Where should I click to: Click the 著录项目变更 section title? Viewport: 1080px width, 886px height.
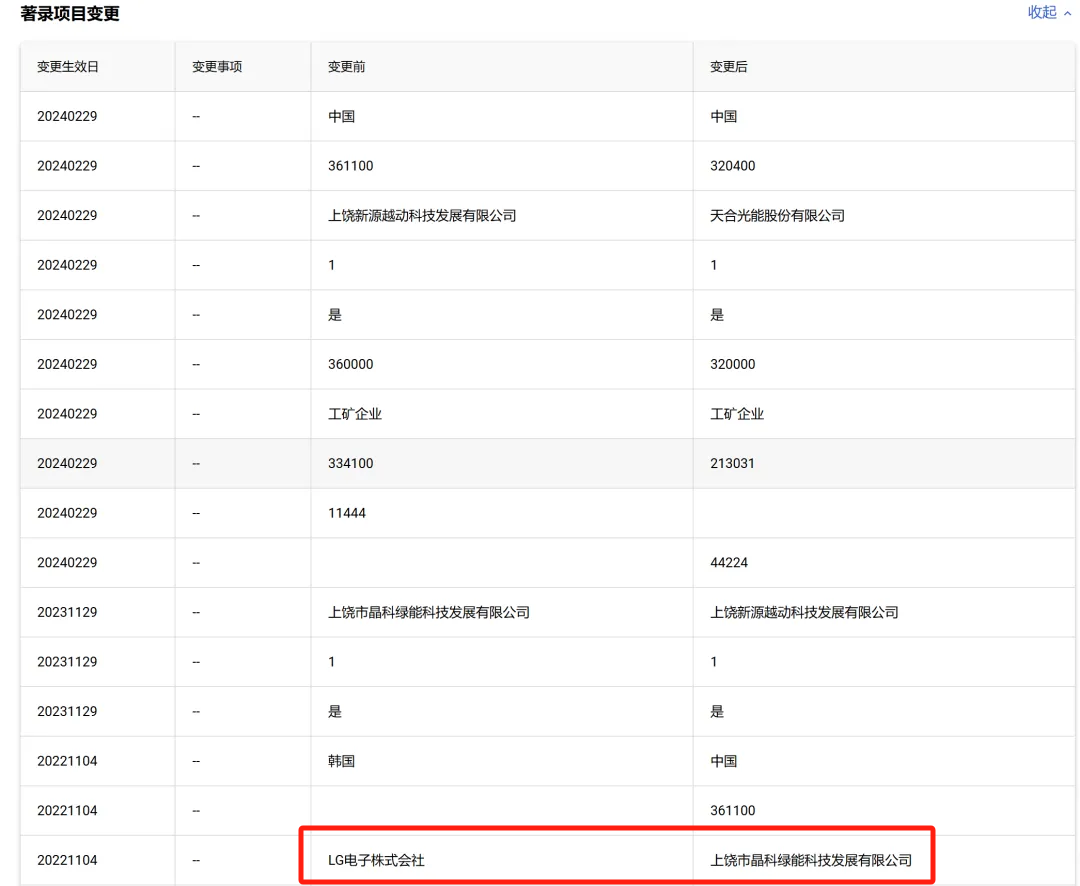(68, 14)
